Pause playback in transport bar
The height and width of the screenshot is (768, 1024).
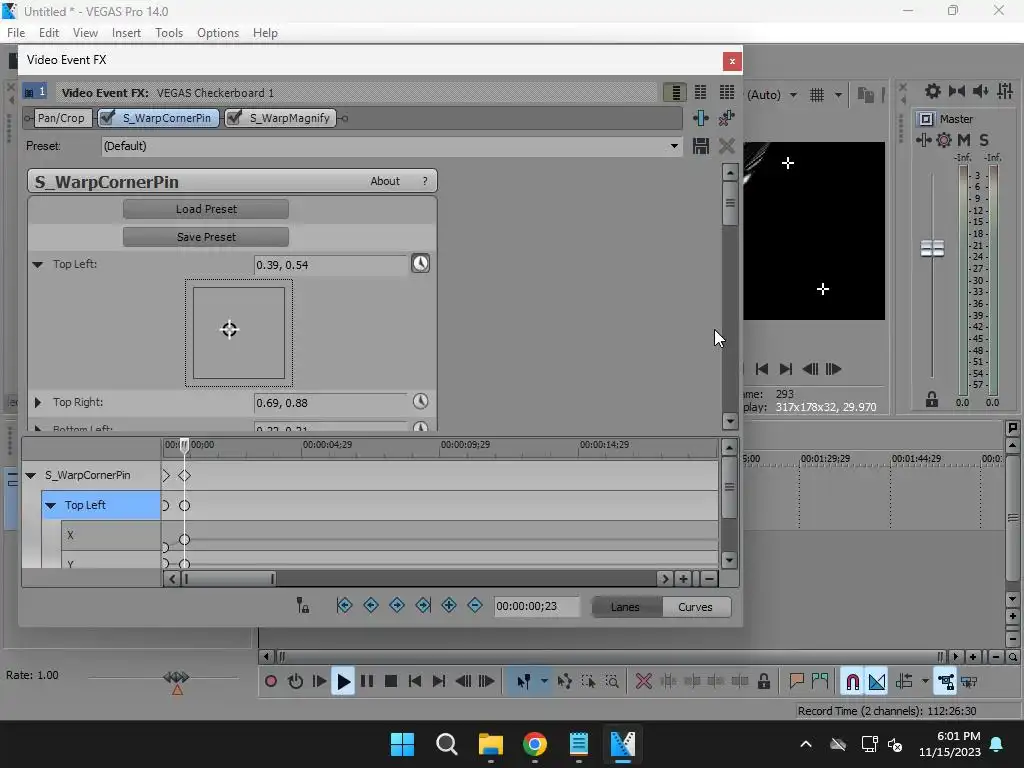click(367, 682)
